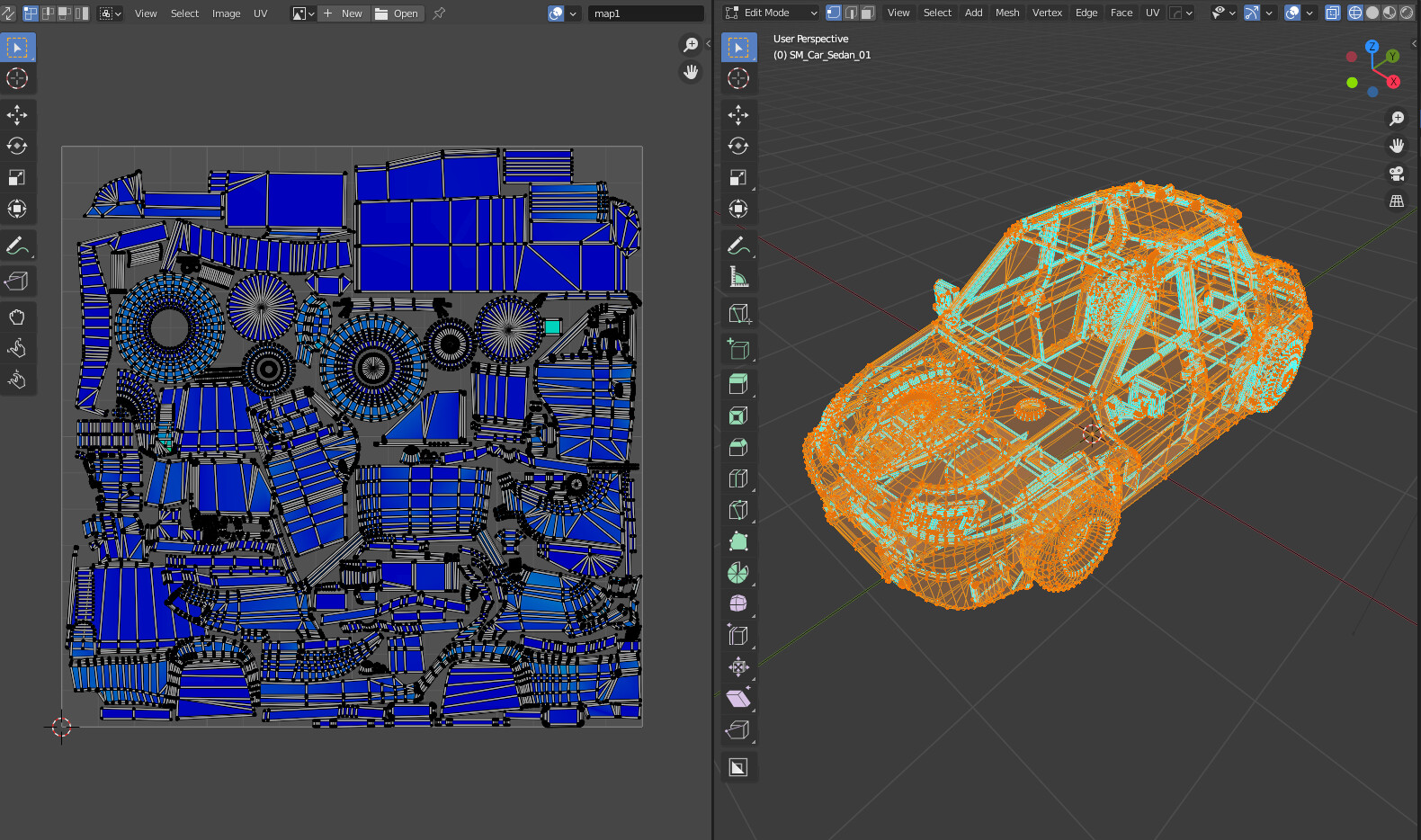The width and height of the screenshot is (1421, 840).
Task: Select the UV Grab sculpt tool
Action: (17, 317)
